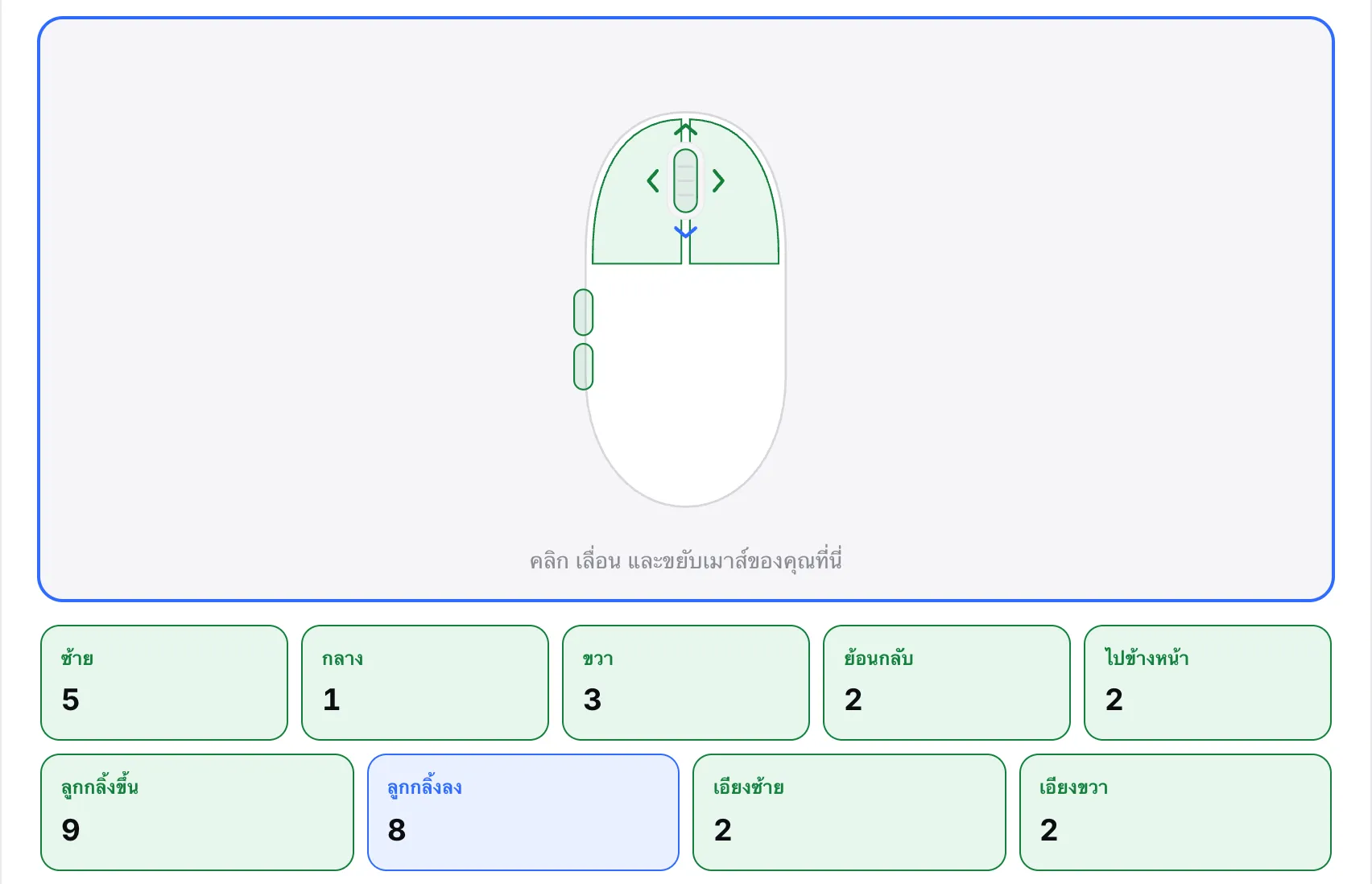The image size is (1372, 884).
Task: Click the tilt right chevron by wheel
Action: [718, 180]
